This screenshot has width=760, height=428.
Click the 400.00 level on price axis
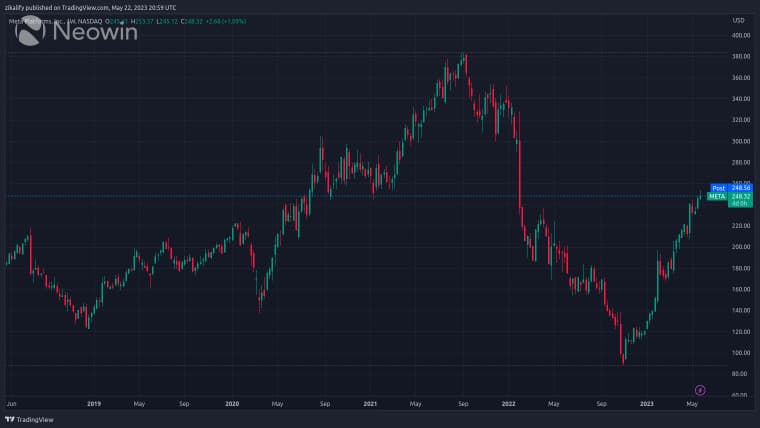740,35
